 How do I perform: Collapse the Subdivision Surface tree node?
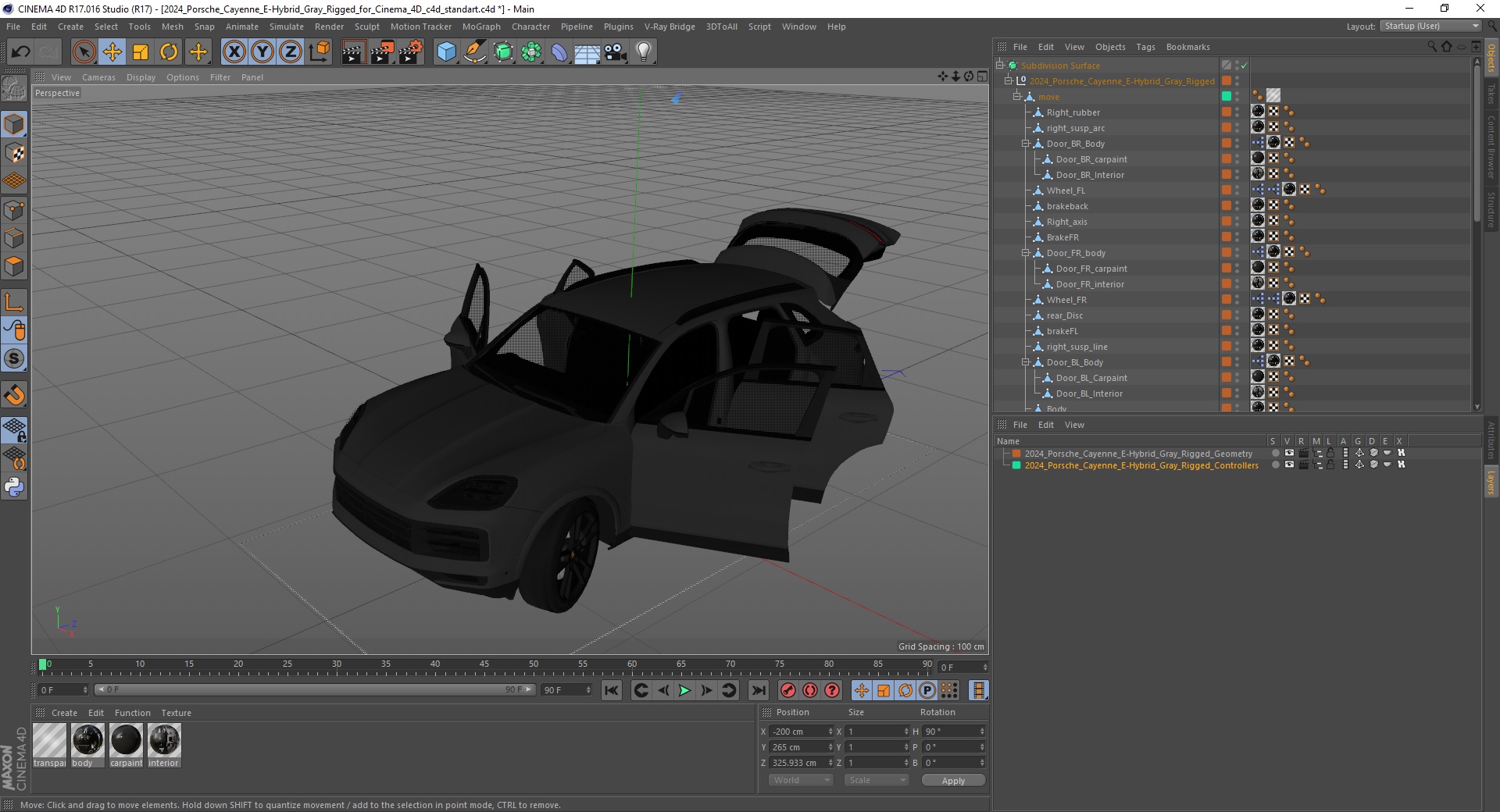(999, 66)
